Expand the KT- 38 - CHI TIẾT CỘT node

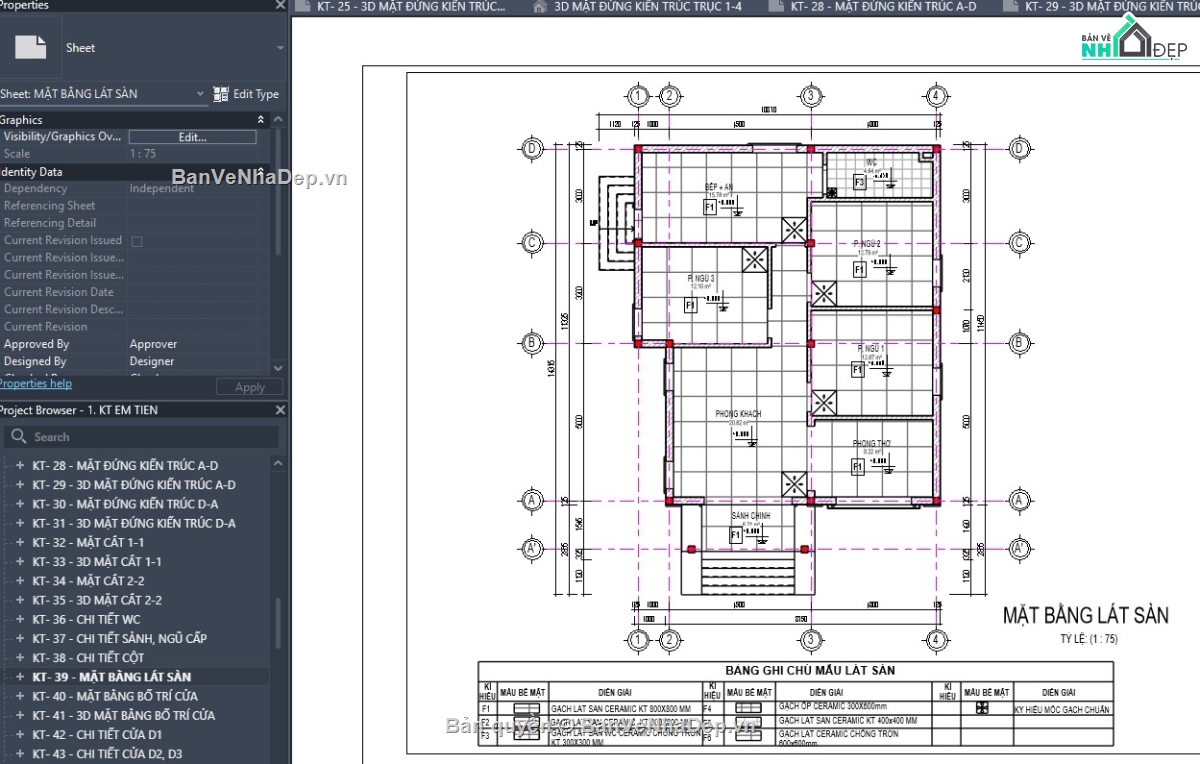19,658
